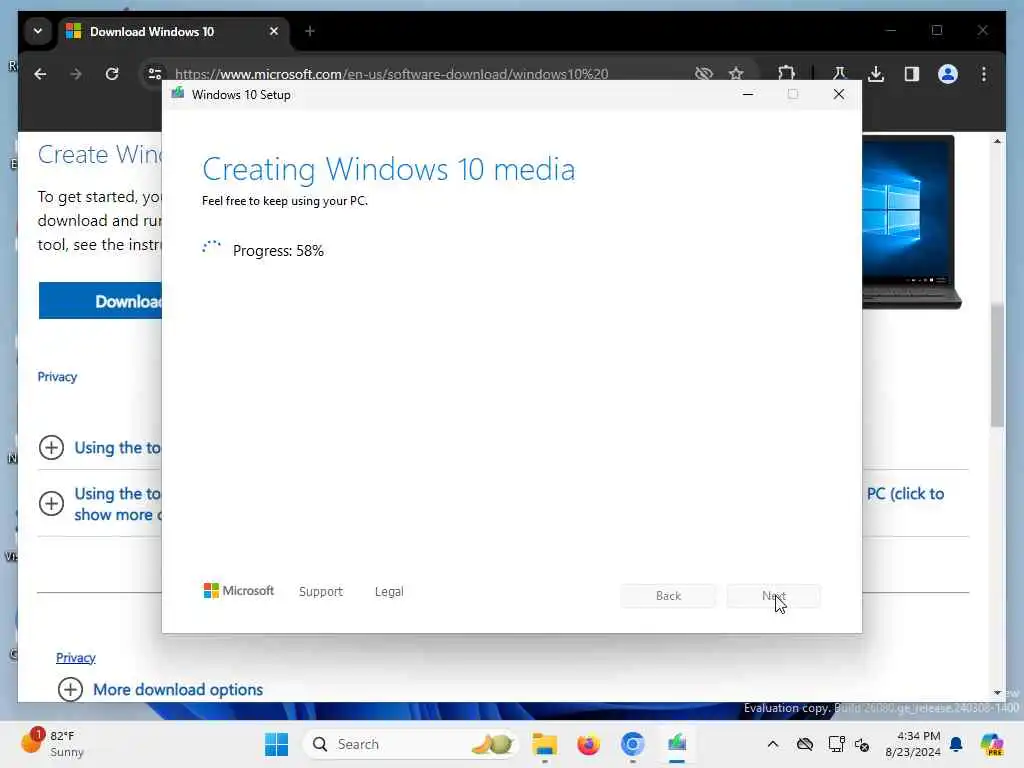This screenshot has height=768, width=1024.
Task: Expand 'Using the to... show more' section
Action: (52, 504)
